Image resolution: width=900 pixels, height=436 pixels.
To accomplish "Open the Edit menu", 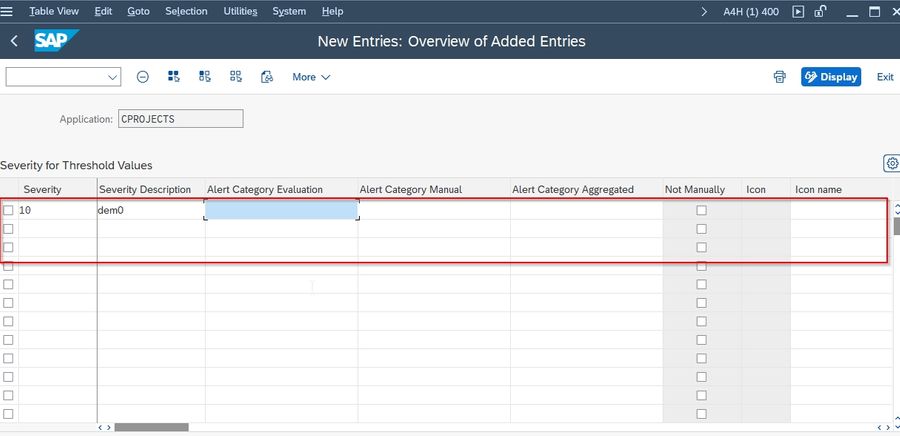I will point(103,11).
